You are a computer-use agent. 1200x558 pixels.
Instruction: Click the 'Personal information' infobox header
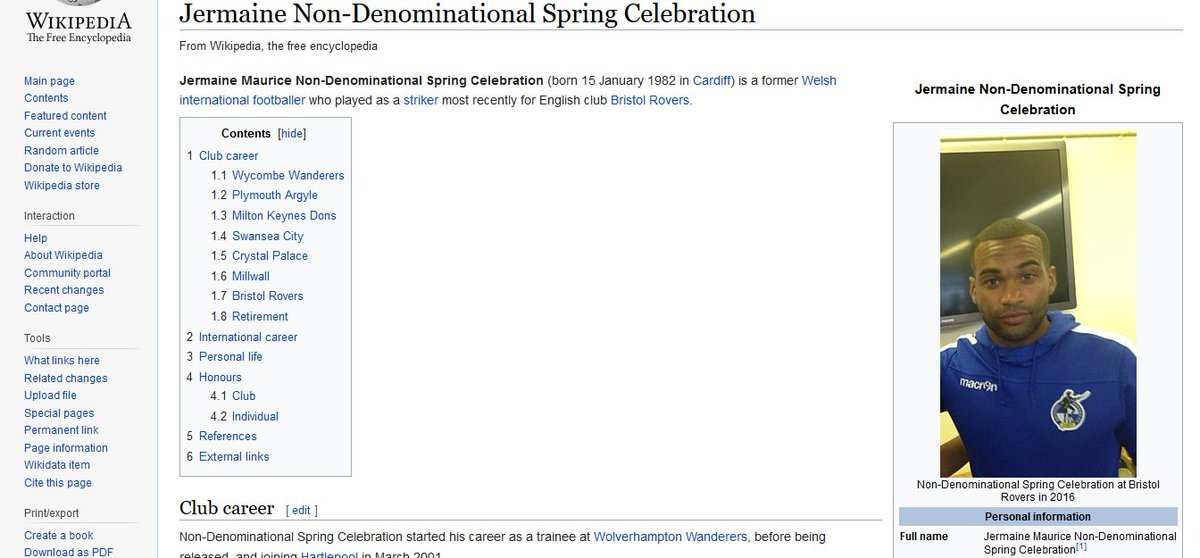[1037, 517]
